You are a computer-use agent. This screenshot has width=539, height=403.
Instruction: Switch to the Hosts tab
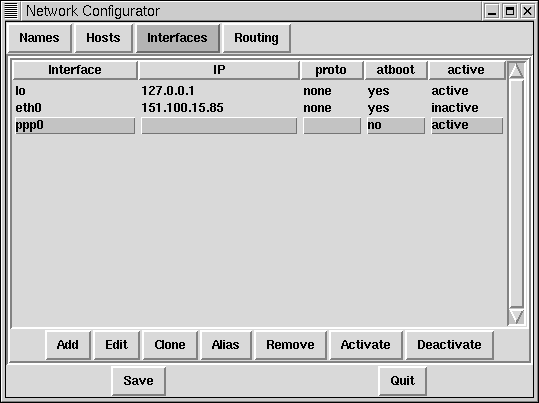[x=103, y=38]
